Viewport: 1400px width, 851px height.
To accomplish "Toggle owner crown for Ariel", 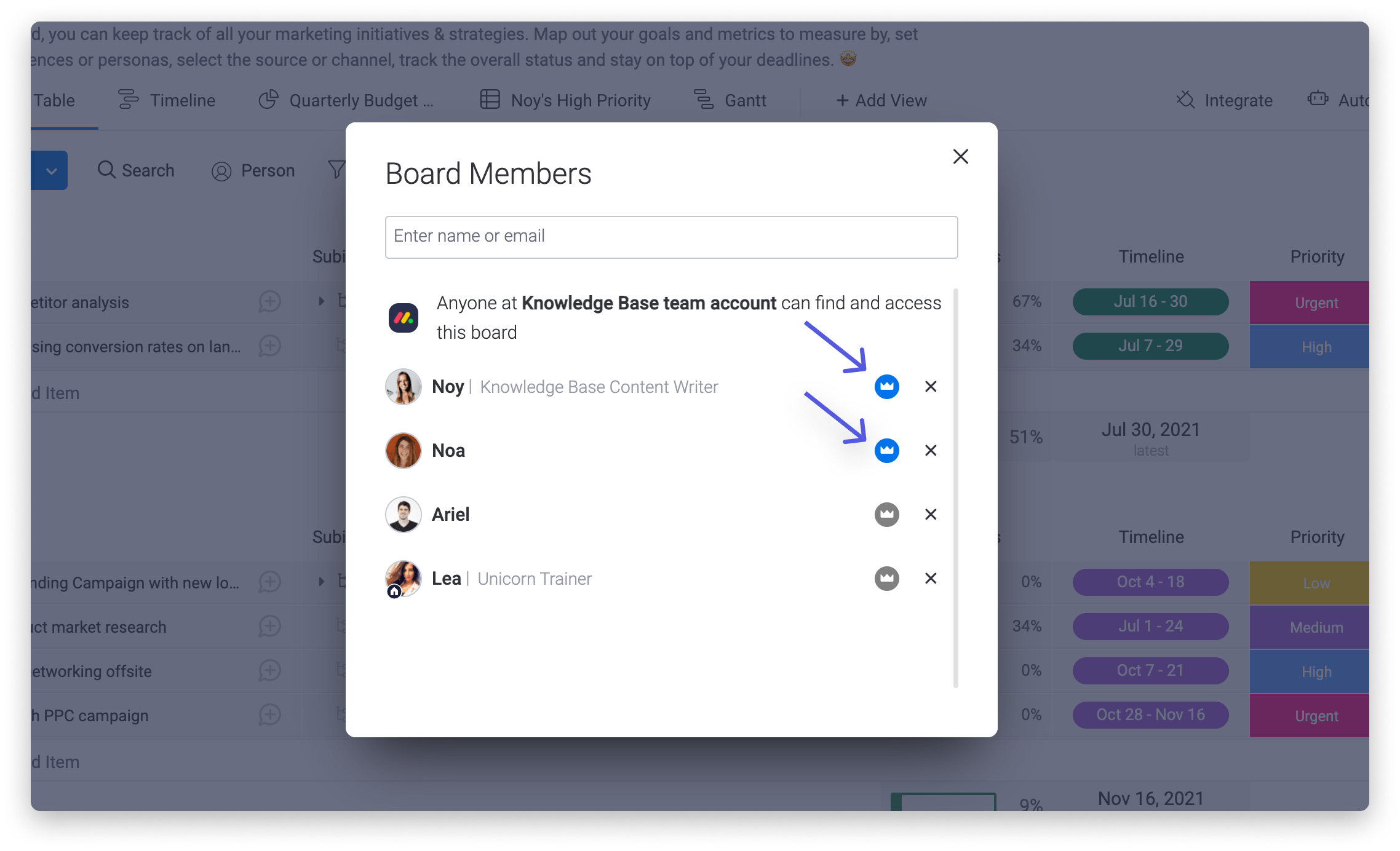I will click(x=886, y=514).
